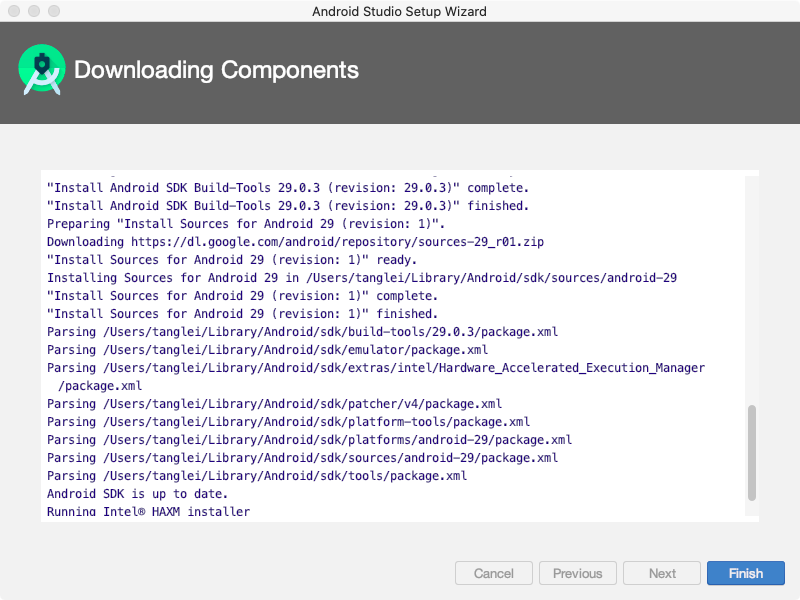Click the "Android SDK is up to date." line
Screen dimensions: 800x600
[x=137, y=494]
